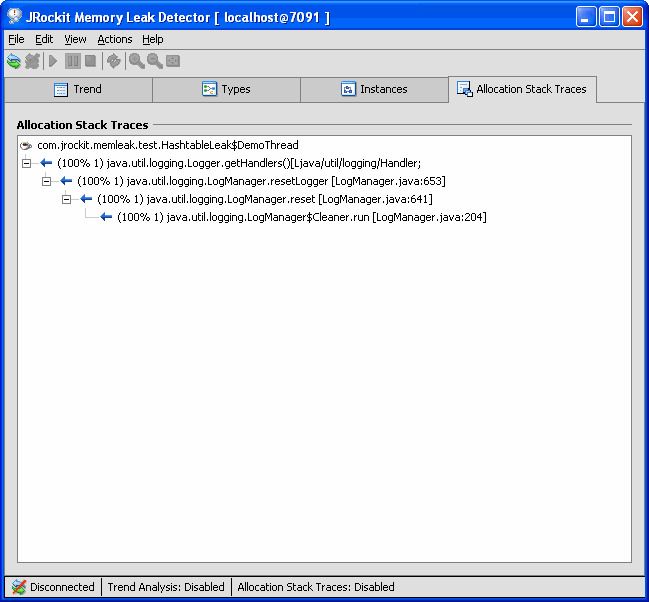Screen dimensions: 649x602
Task: Click the blue arrow icon on the Logger.getHandlers row
Action: click(46, 163)
